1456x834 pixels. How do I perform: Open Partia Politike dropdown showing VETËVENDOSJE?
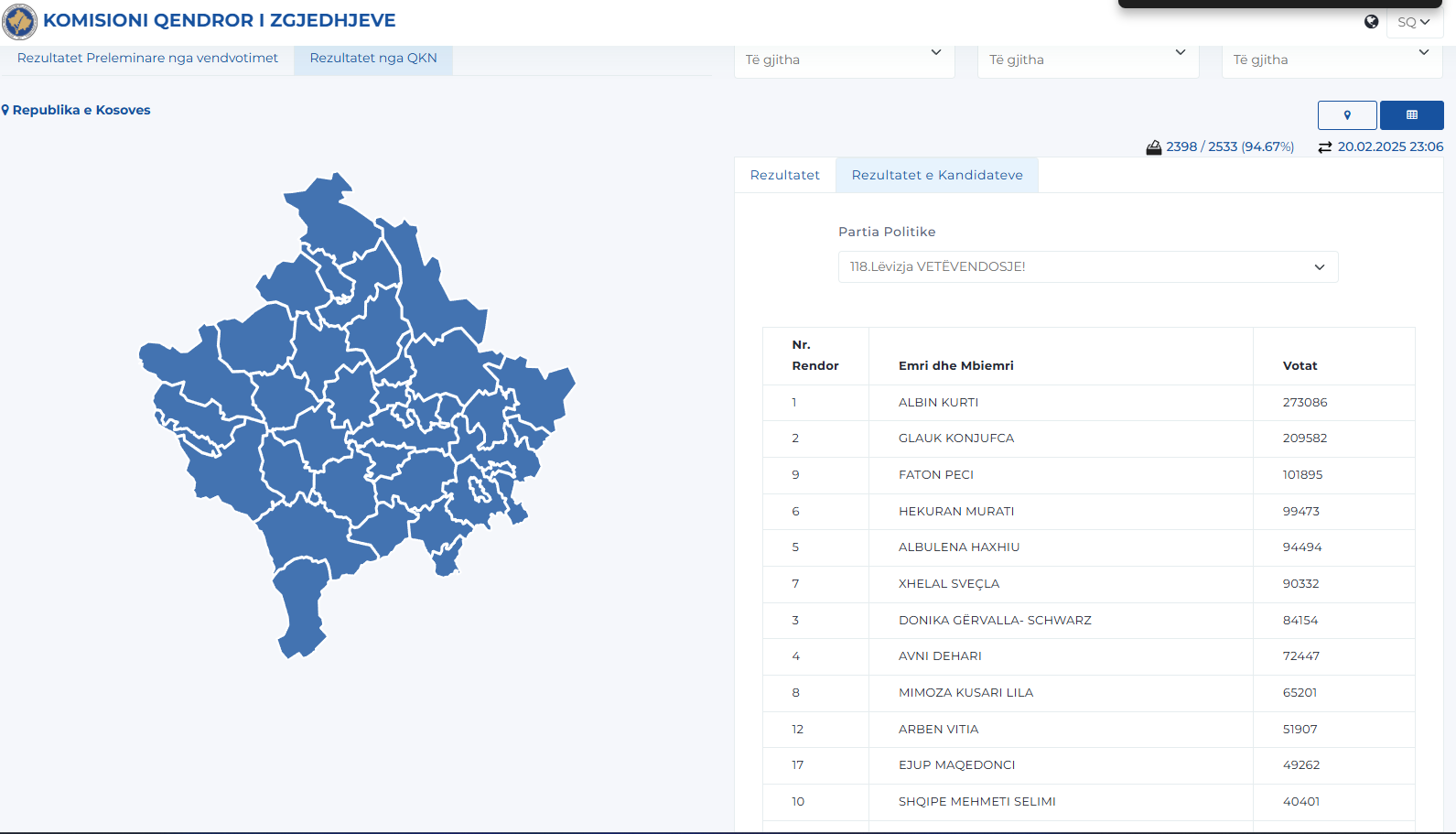tap(1087, 266)
